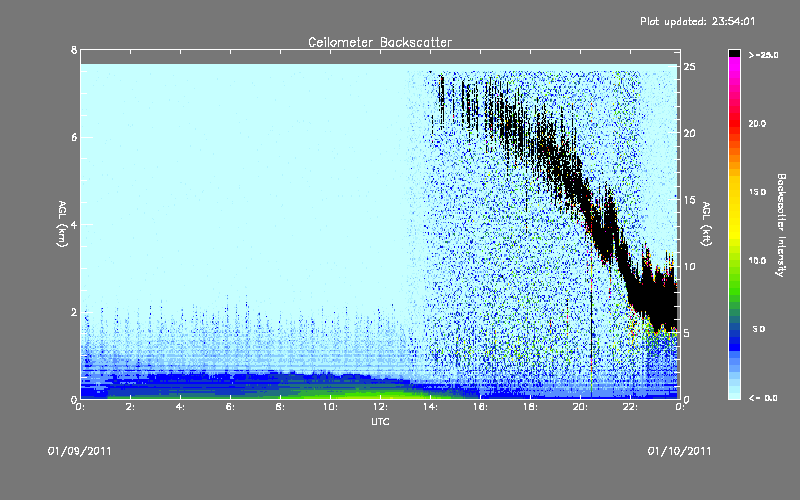Click the UTC x-axis label

(x=380, y=422)
